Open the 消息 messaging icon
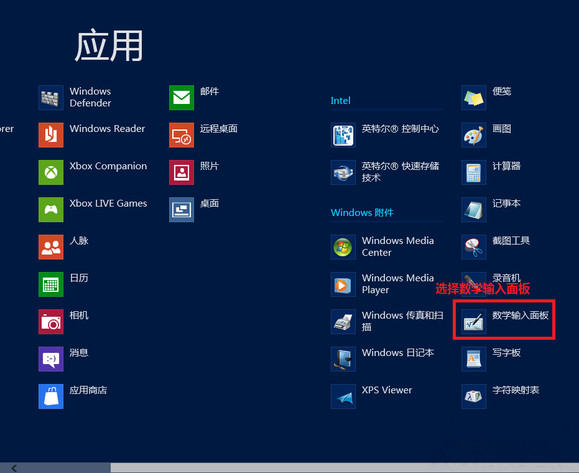579x473 pixels. pos(51,359)
